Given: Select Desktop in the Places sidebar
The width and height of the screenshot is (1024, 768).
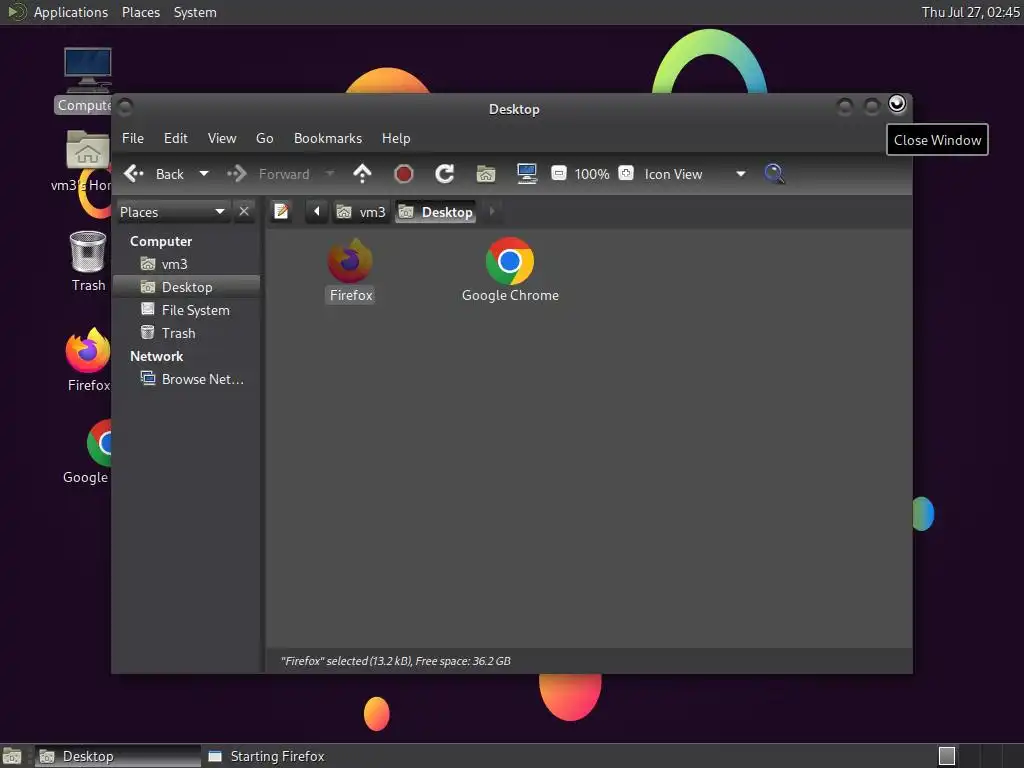Looking at the screenshot, I should point(186,287).
